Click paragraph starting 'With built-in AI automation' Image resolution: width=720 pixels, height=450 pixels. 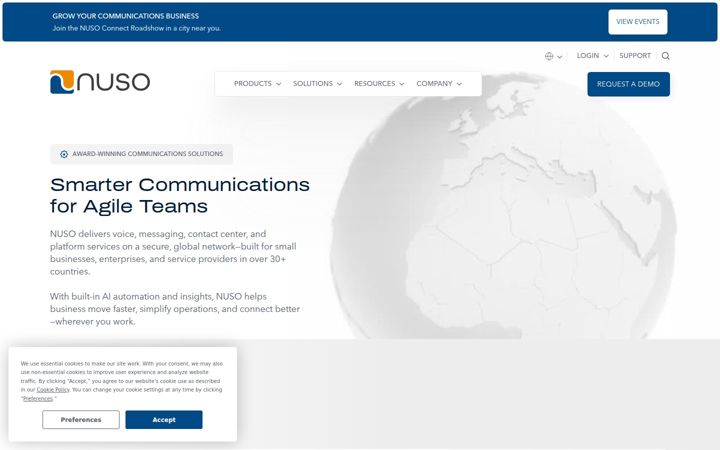tap(174, 309)
